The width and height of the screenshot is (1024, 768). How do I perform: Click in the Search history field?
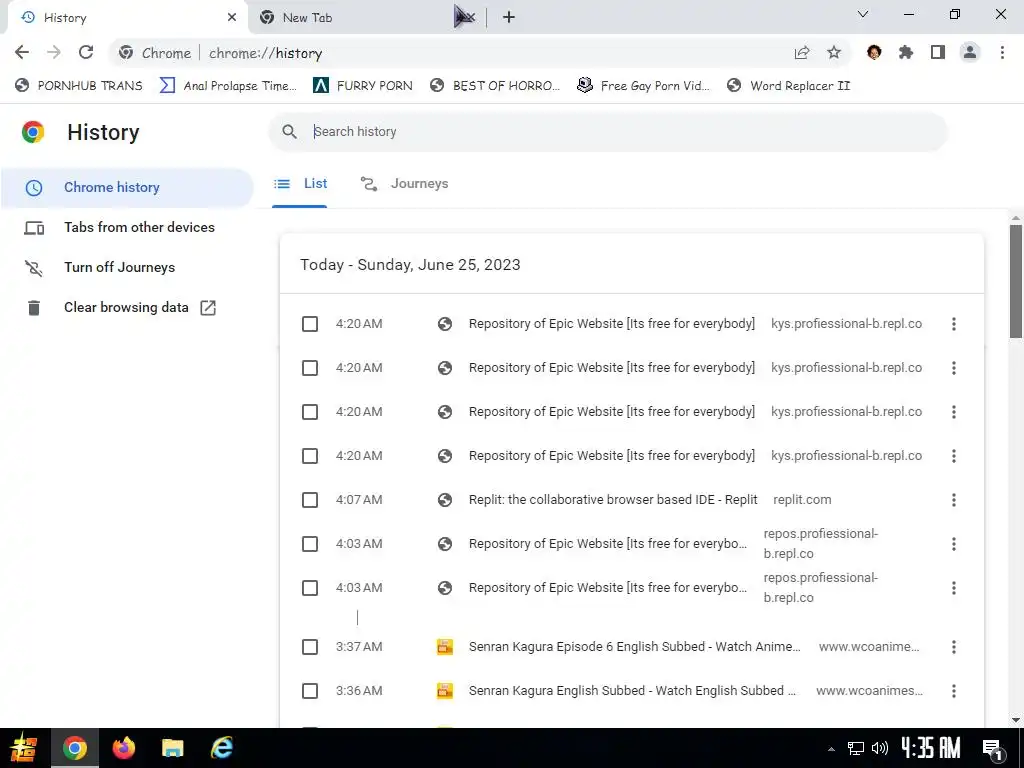pos(607,132)
